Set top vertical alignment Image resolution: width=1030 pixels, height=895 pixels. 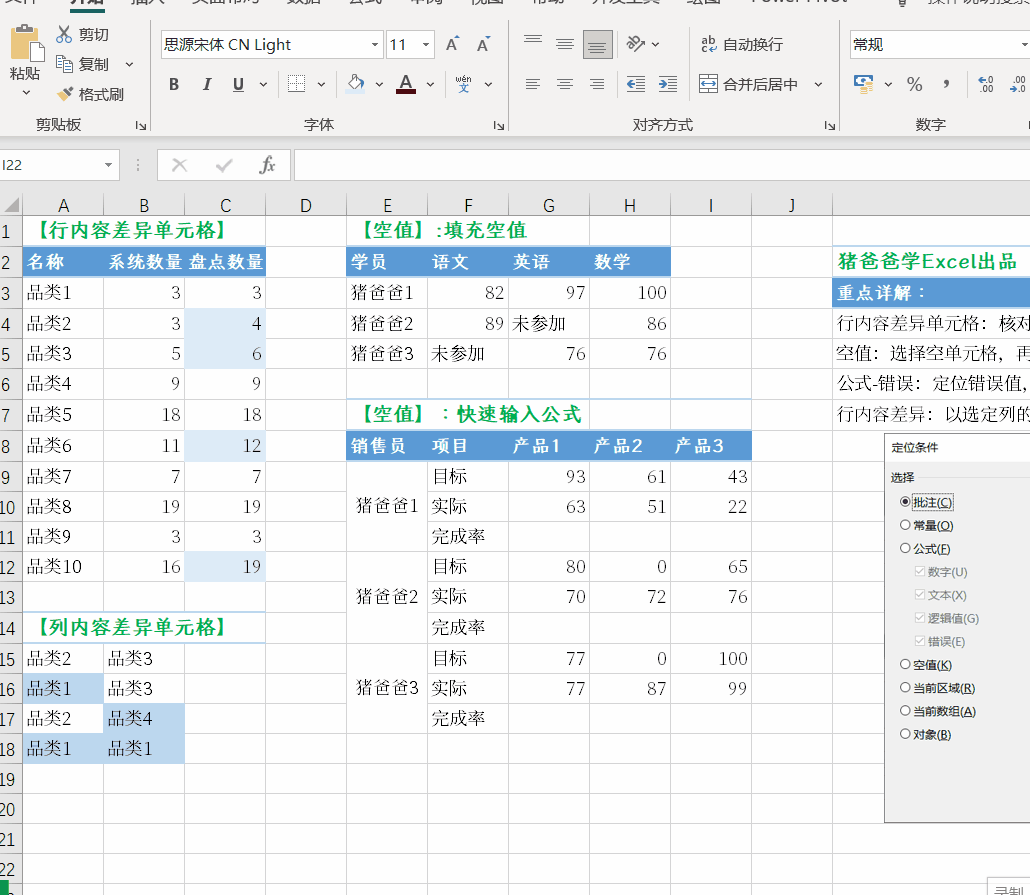(533, 44)
